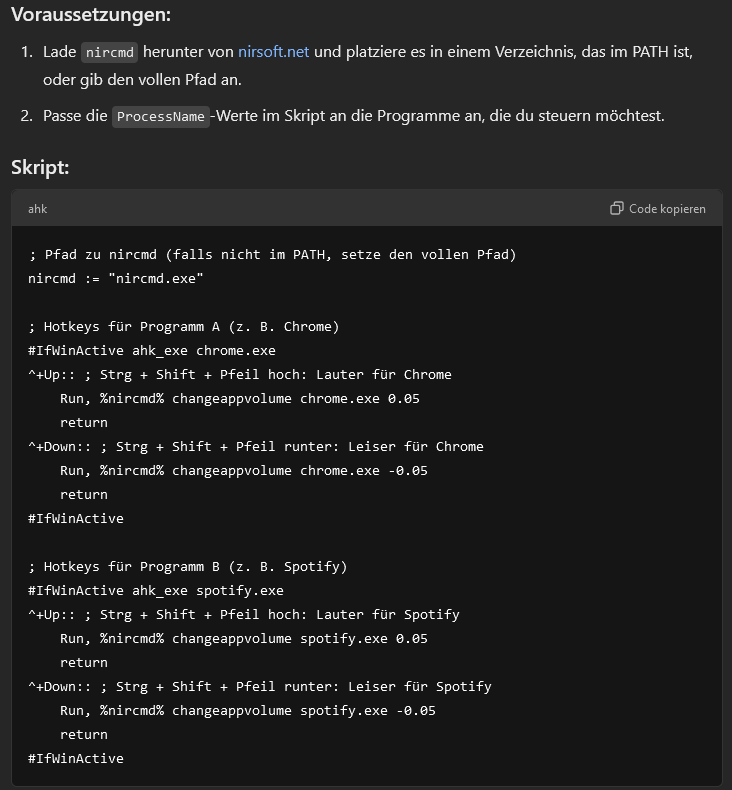Click the "Leiser für Chrome" hotkey line
The height and width of the screenshot is (790, 732).
[x=256, y=446]
